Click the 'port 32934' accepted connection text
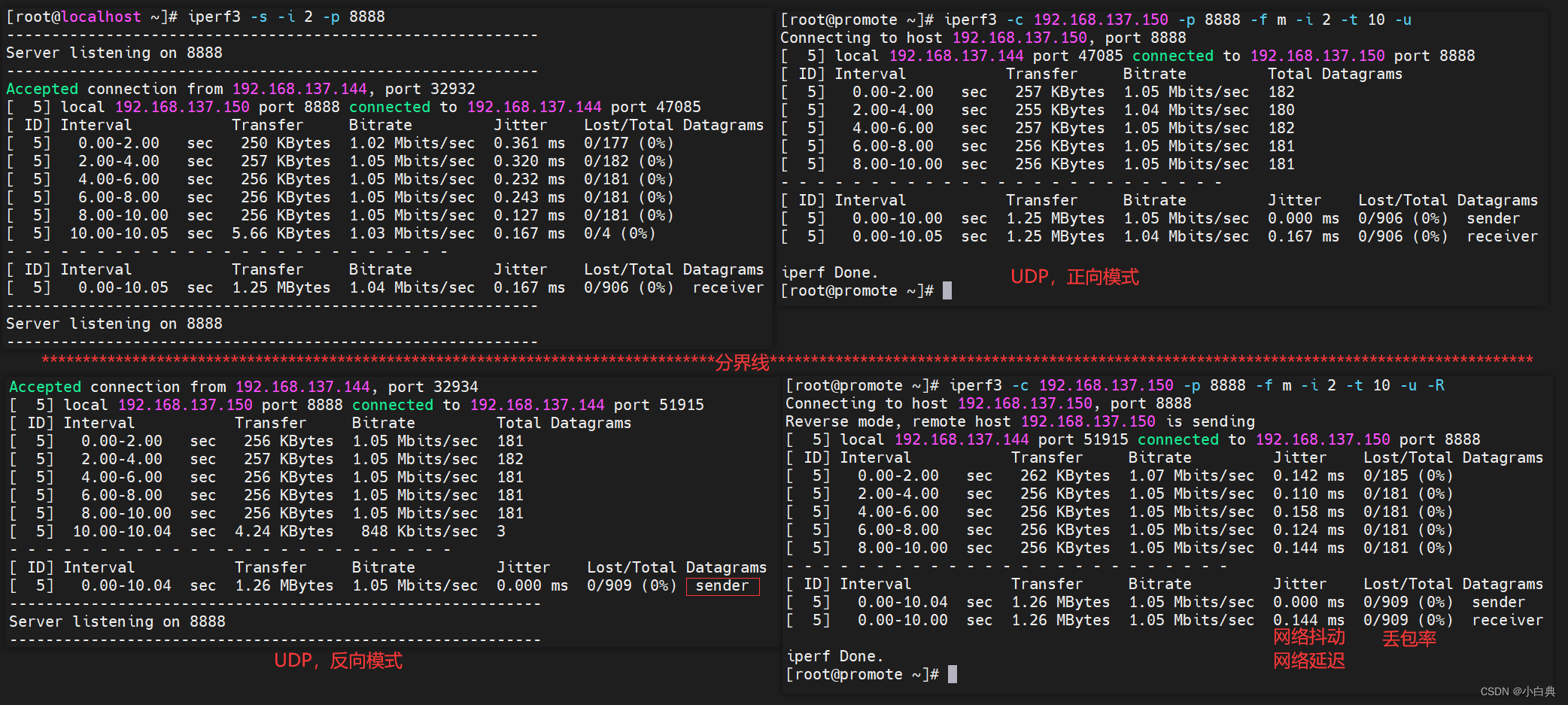The width and height of the screenshot is (1568, 705). coord(433,387)
